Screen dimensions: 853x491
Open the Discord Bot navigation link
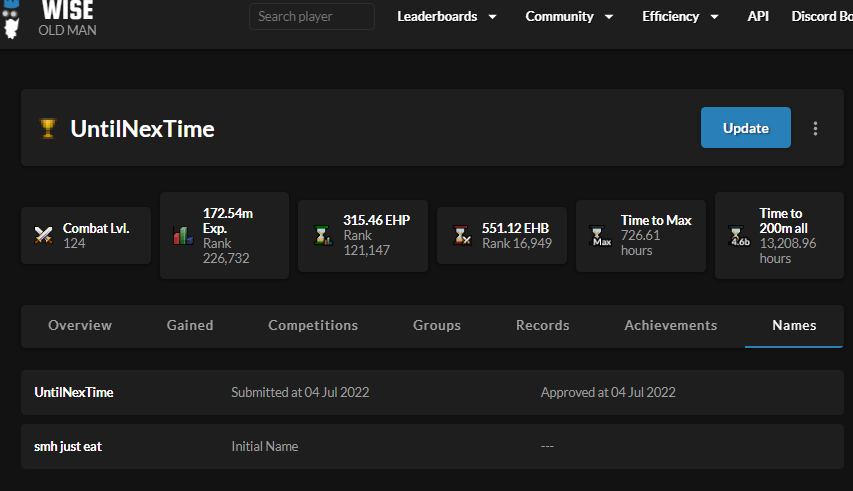(x=822, y=16)
